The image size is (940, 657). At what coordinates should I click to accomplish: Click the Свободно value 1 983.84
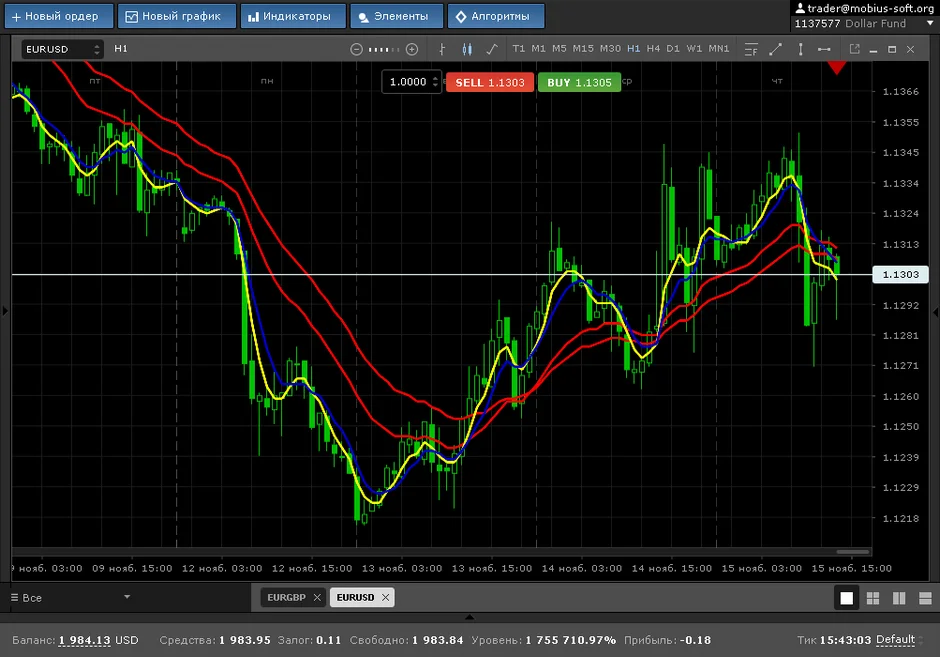pyautogui.click(x=438, y=640)
